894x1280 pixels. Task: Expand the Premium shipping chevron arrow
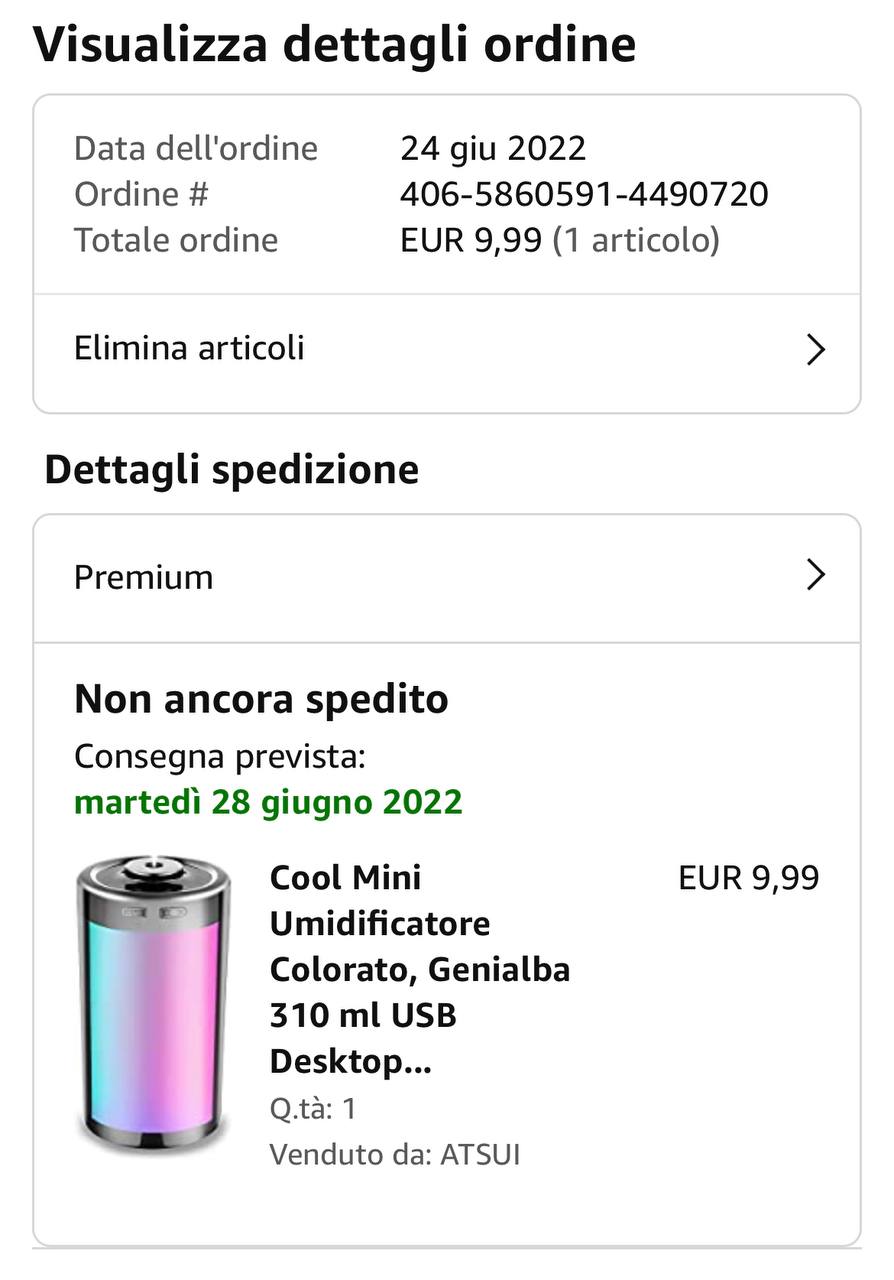click(816, 576)
